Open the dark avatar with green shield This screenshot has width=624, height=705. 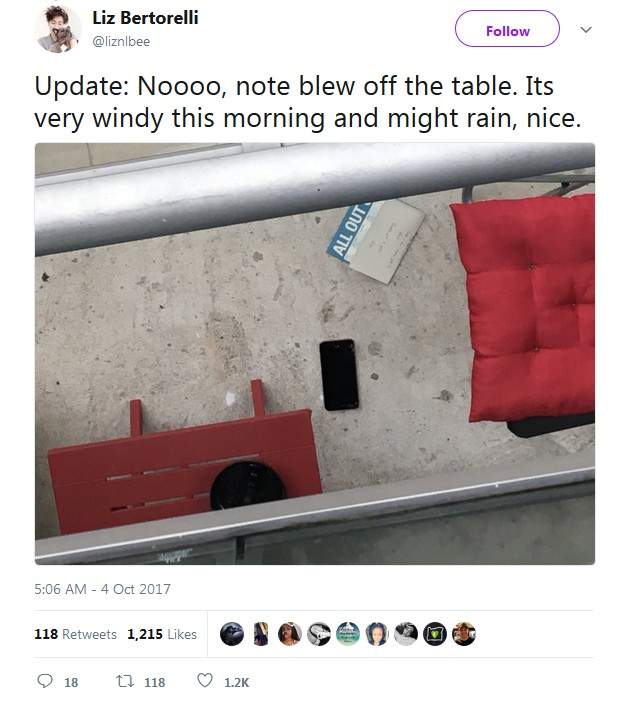tap(435, 634)
